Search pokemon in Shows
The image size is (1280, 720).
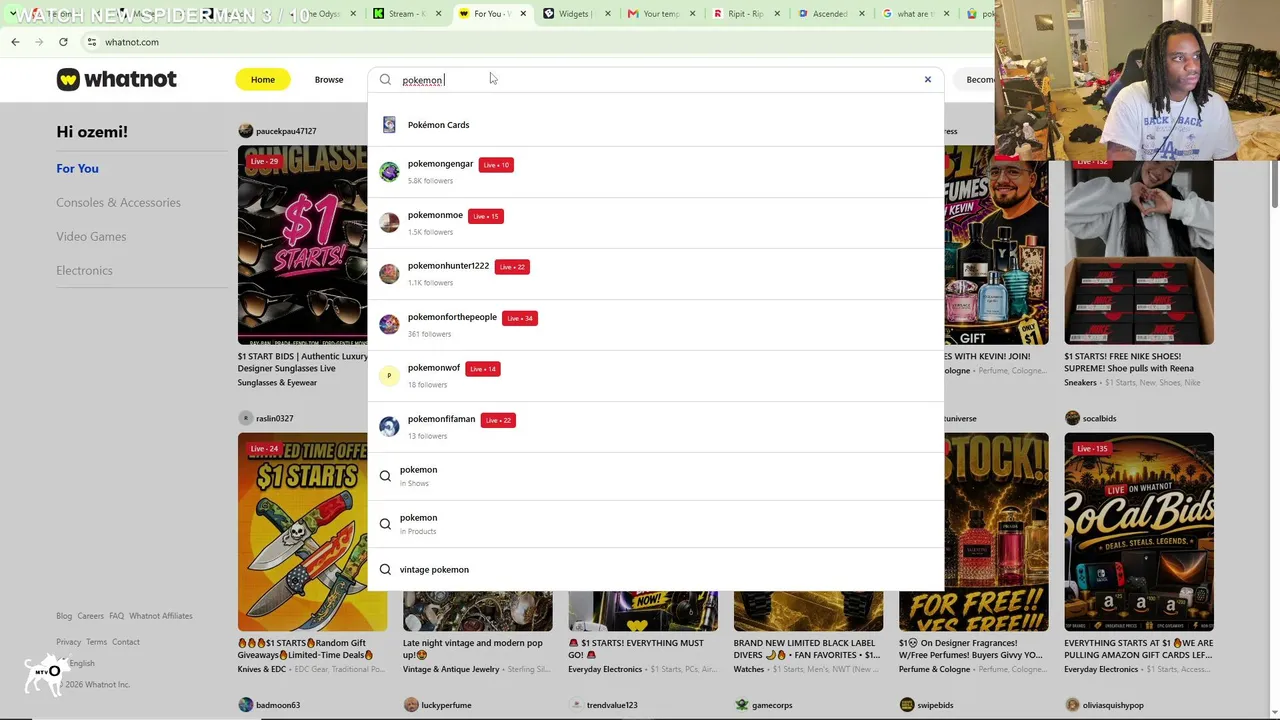click(x=656, y=476)
